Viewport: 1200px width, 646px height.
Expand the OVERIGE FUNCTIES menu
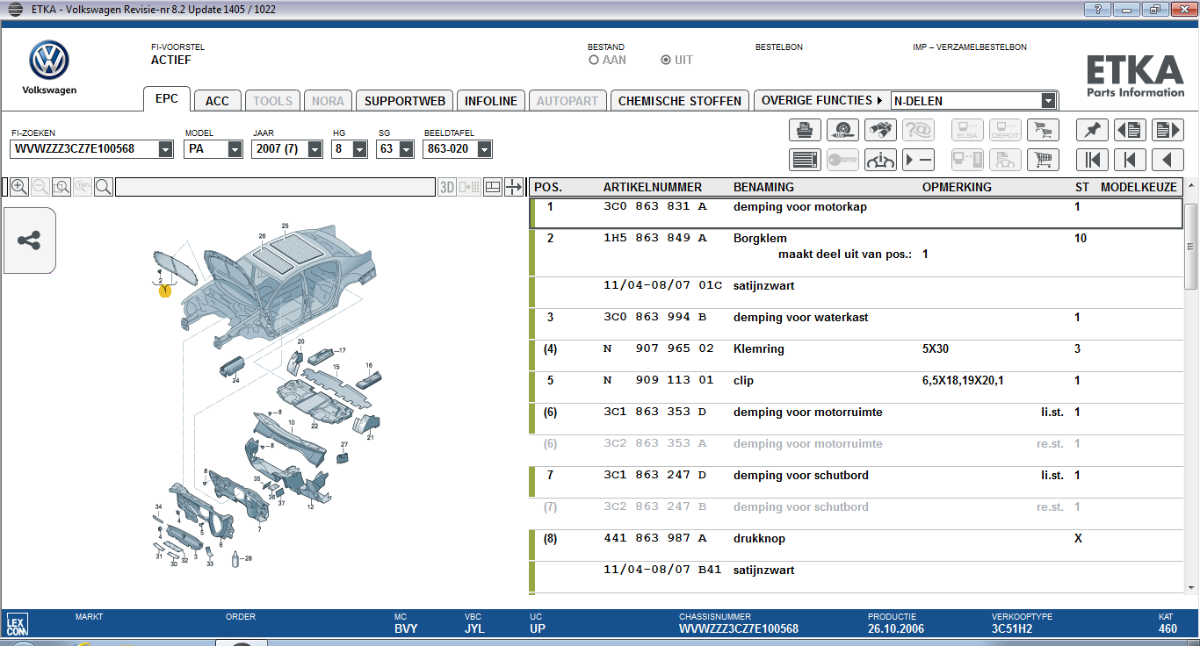821,100
